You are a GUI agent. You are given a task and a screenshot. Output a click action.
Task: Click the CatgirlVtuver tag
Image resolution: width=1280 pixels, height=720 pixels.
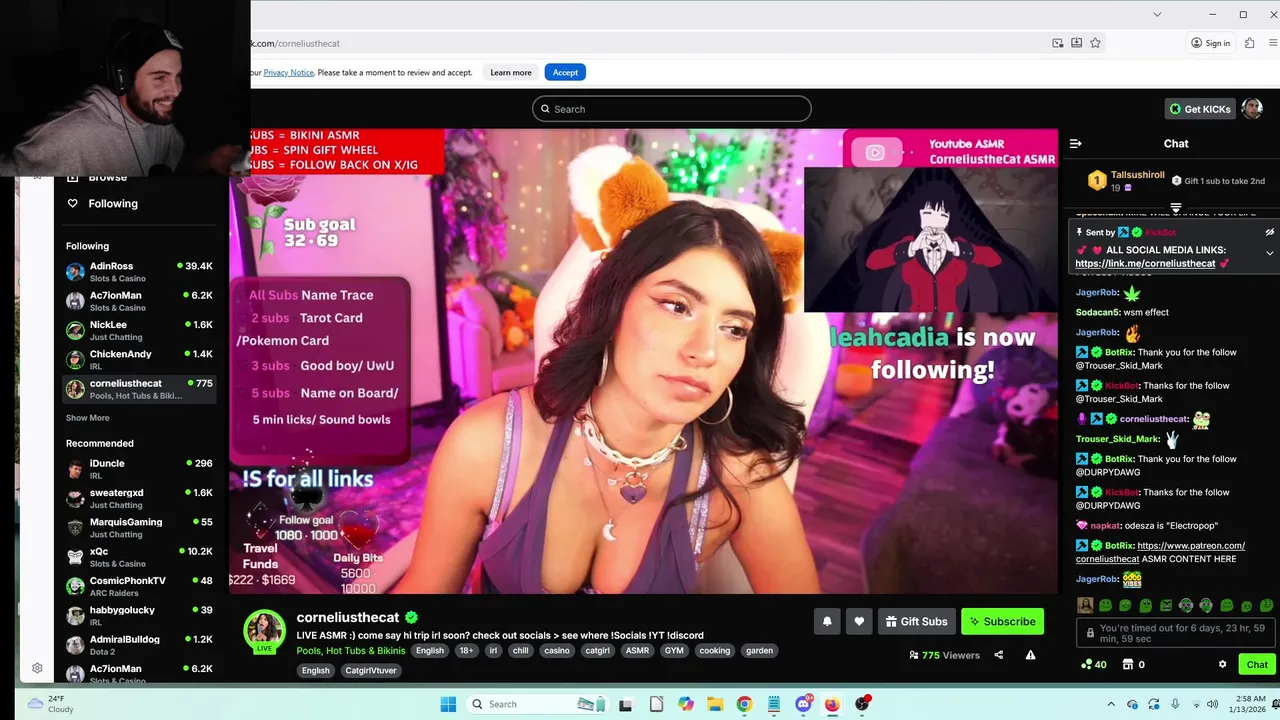click(x=371, y=671)
